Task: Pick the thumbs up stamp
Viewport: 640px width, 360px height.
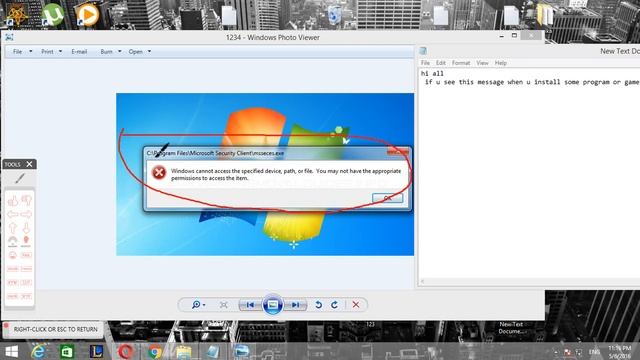Action: coord(13,200)
